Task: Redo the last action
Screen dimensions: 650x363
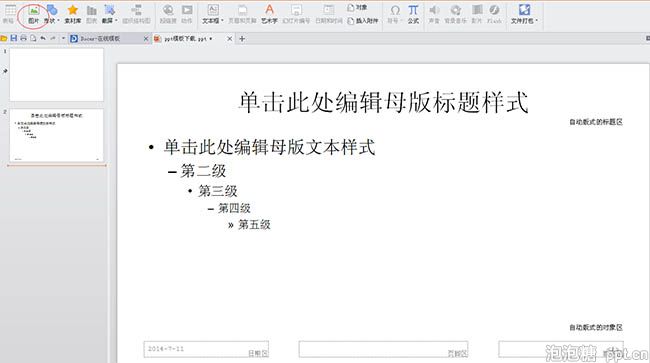Action: click(53, 39)
